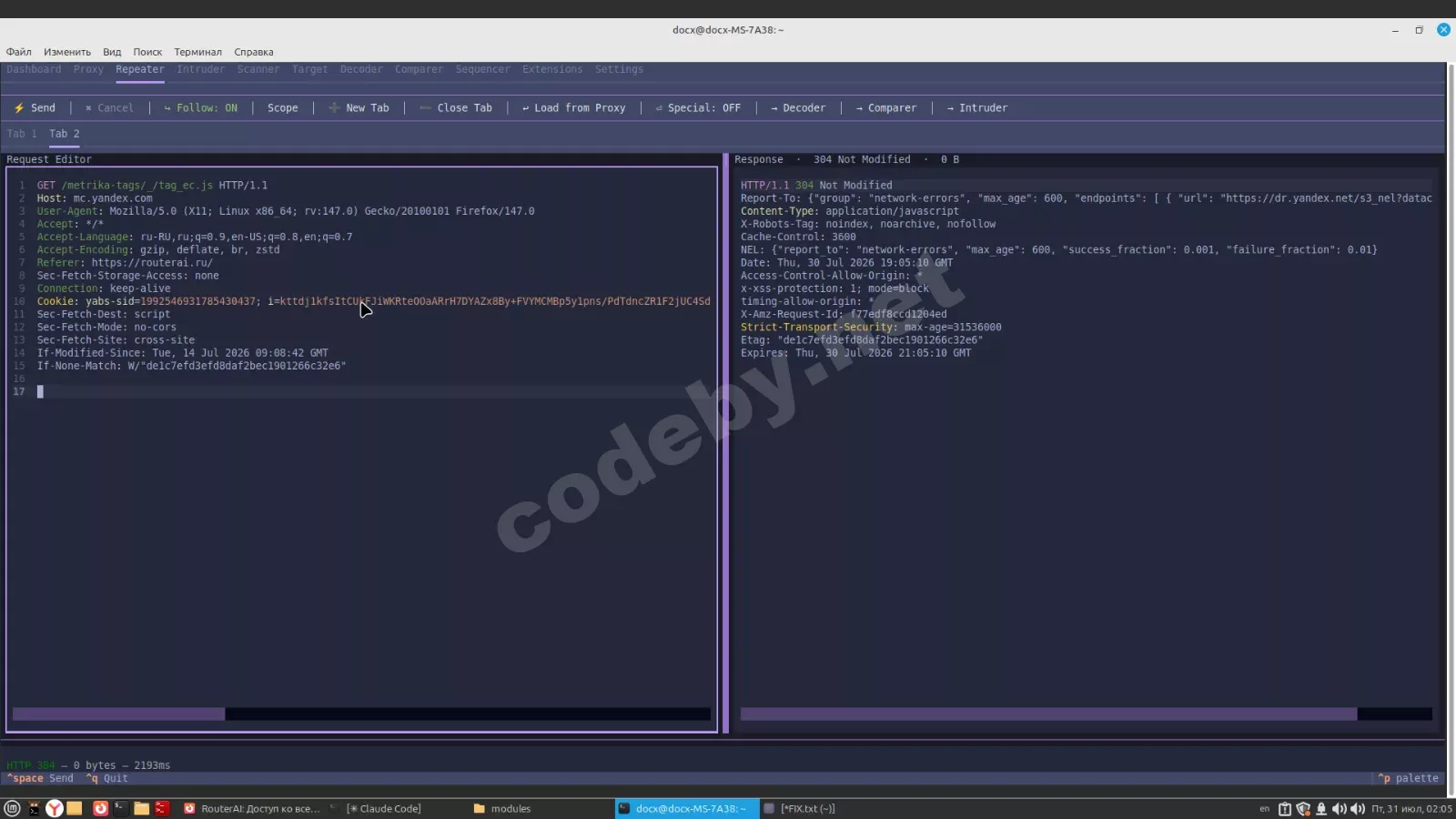Click the Strict-Transport-Security response header

click(x=871, y=327)
